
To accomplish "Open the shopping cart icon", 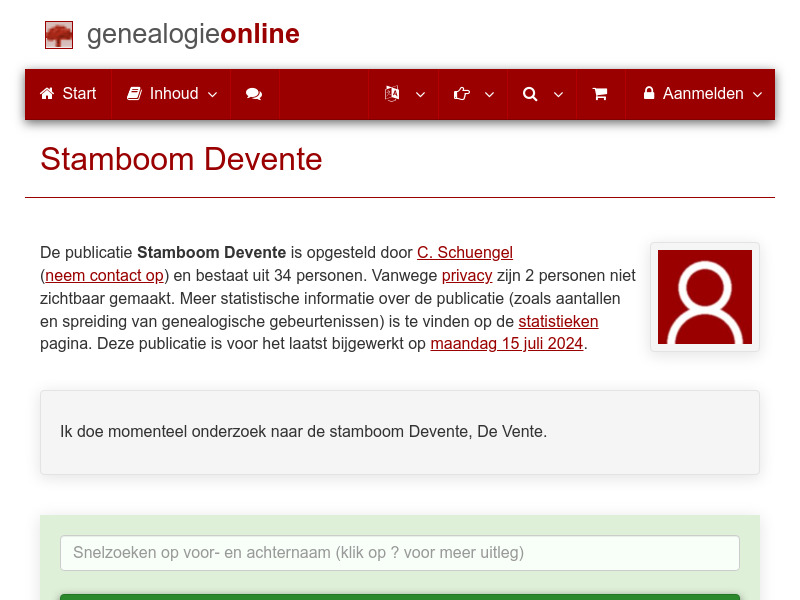I will tap(600, 93).
